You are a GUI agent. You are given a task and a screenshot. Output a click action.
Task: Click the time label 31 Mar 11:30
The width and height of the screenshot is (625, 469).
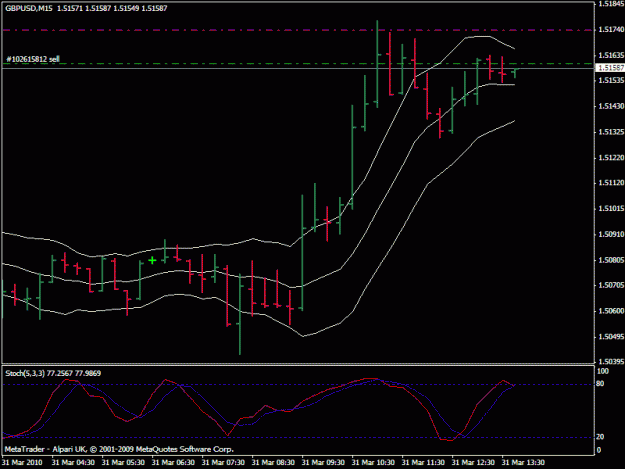coord(423,463)
